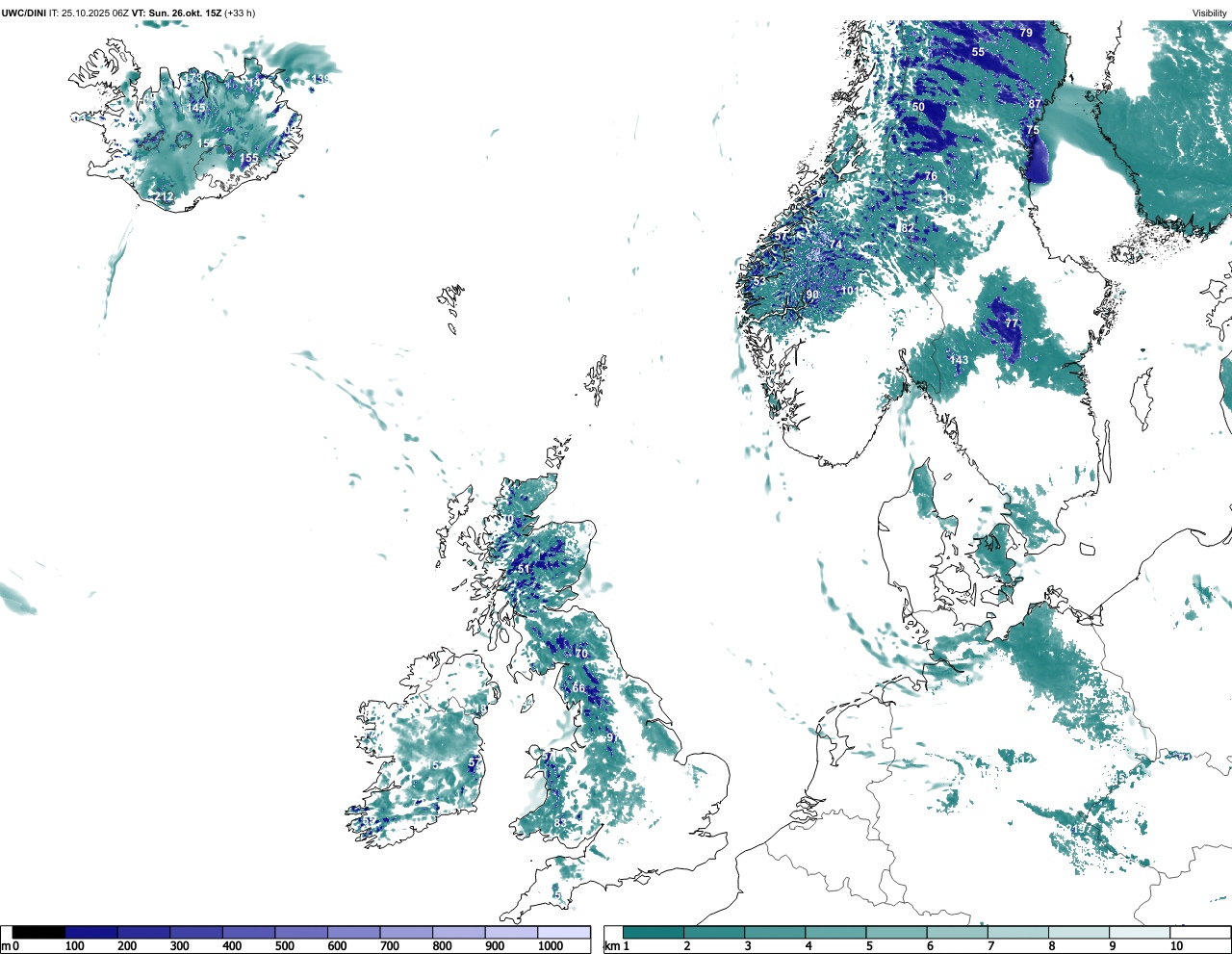
Task: Click the 'UWC/DINI' model name in the header
Action: click(x=23, y=13)
